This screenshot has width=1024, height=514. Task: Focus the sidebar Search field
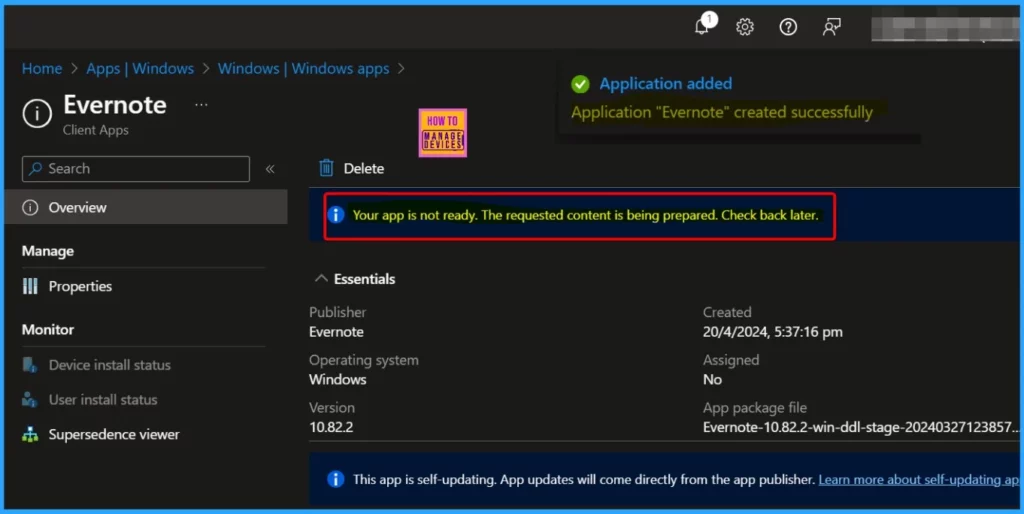(x=136, y=169)
